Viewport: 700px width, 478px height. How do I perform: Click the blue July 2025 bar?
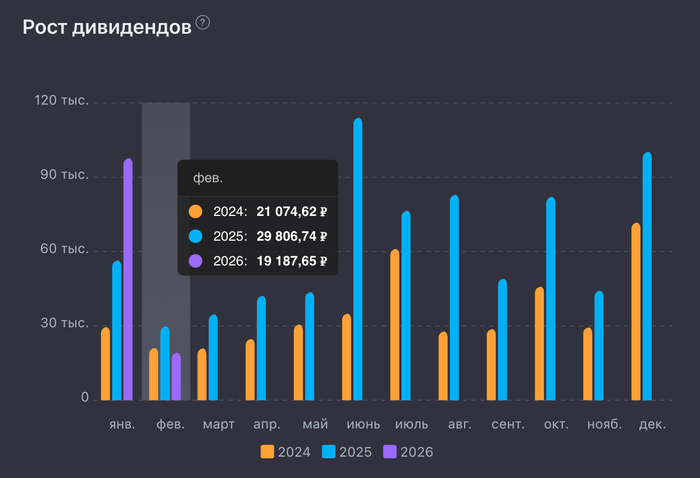point(406,306)
